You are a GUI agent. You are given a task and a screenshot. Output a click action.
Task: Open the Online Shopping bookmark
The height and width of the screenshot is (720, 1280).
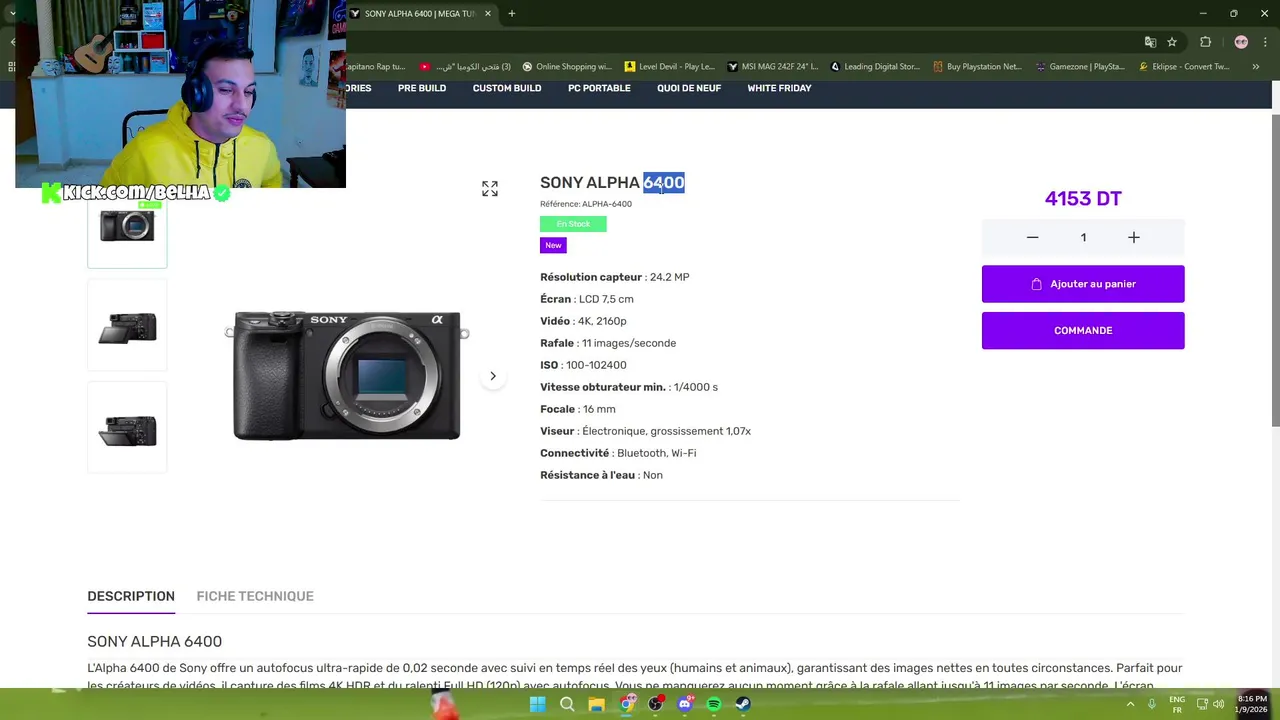[566, 67]
